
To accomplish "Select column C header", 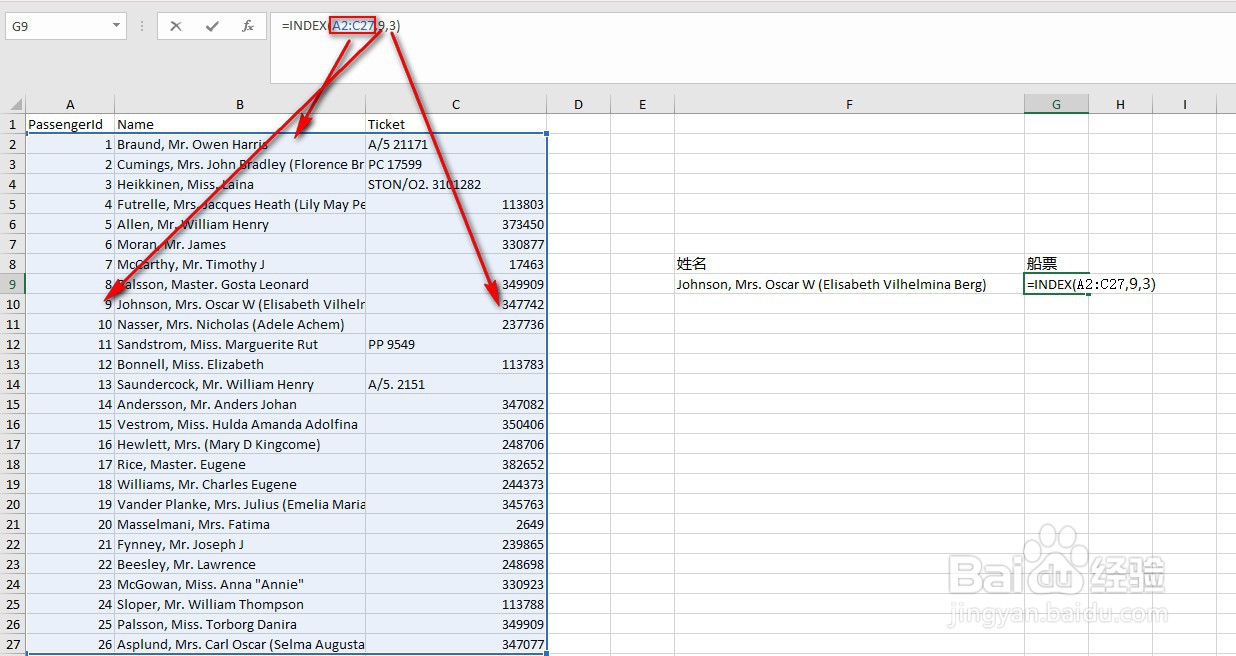I will (x=456, y=104).
